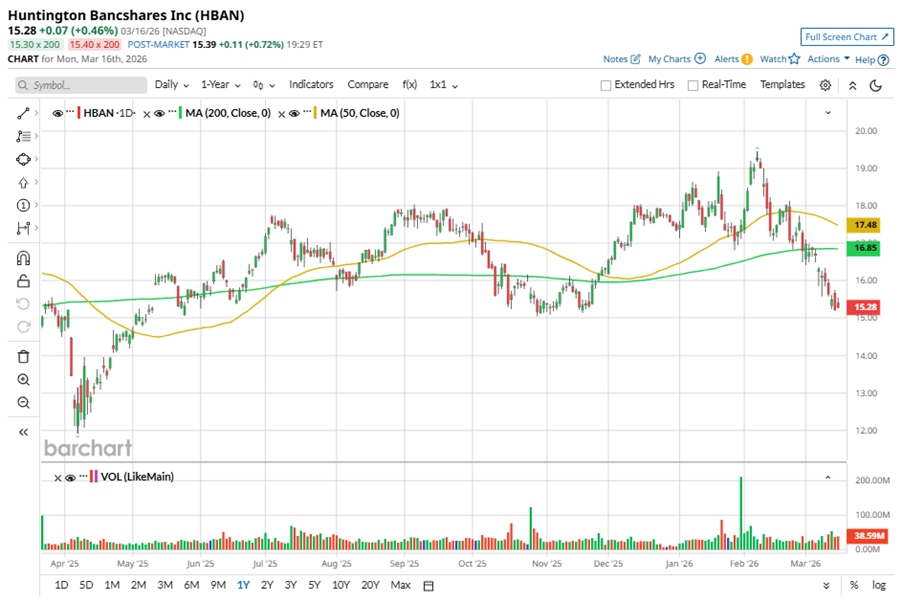The width and height of the screenshot is (902, 603).
Task: Click the 15.28 last price axis label
Action: [x=864, y=307]
